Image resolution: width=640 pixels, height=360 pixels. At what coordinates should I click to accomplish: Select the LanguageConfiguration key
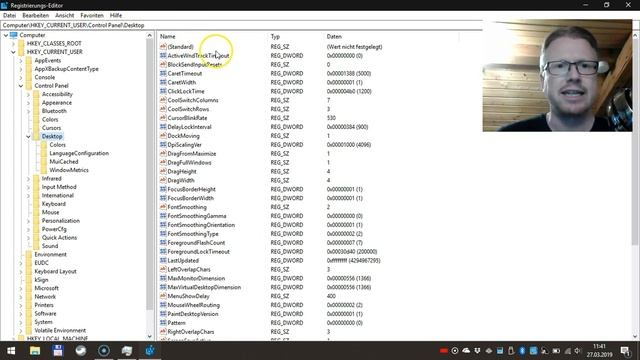[x=79, y=153]
